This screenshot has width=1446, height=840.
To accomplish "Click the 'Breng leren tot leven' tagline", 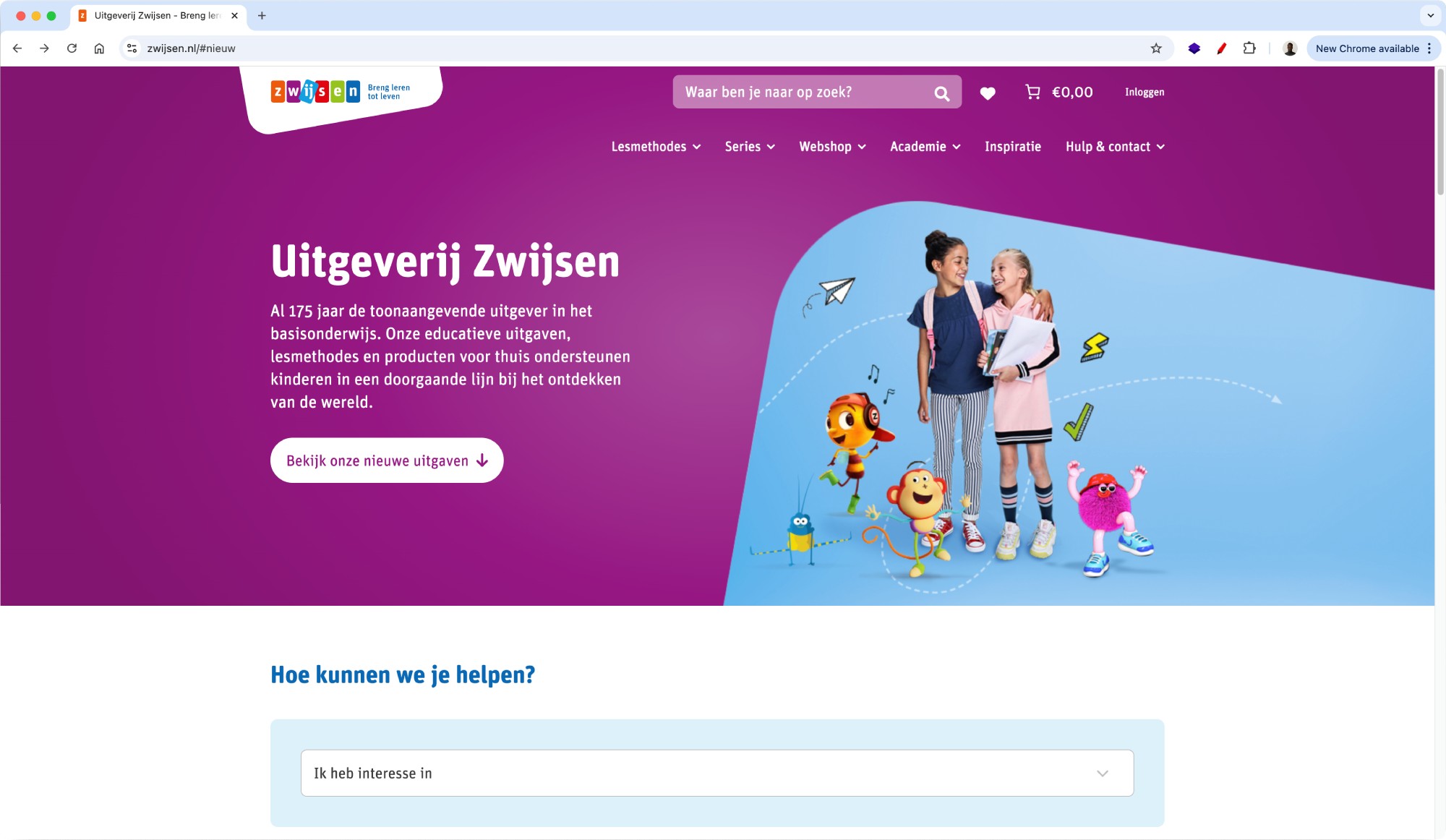I will click(388, 92).
